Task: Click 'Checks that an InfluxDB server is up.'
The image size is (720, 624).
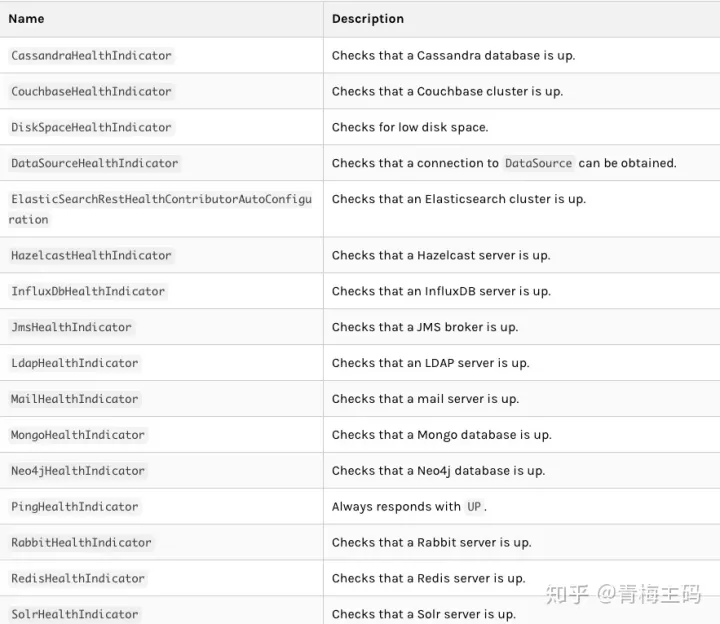Action: point(441,291)
